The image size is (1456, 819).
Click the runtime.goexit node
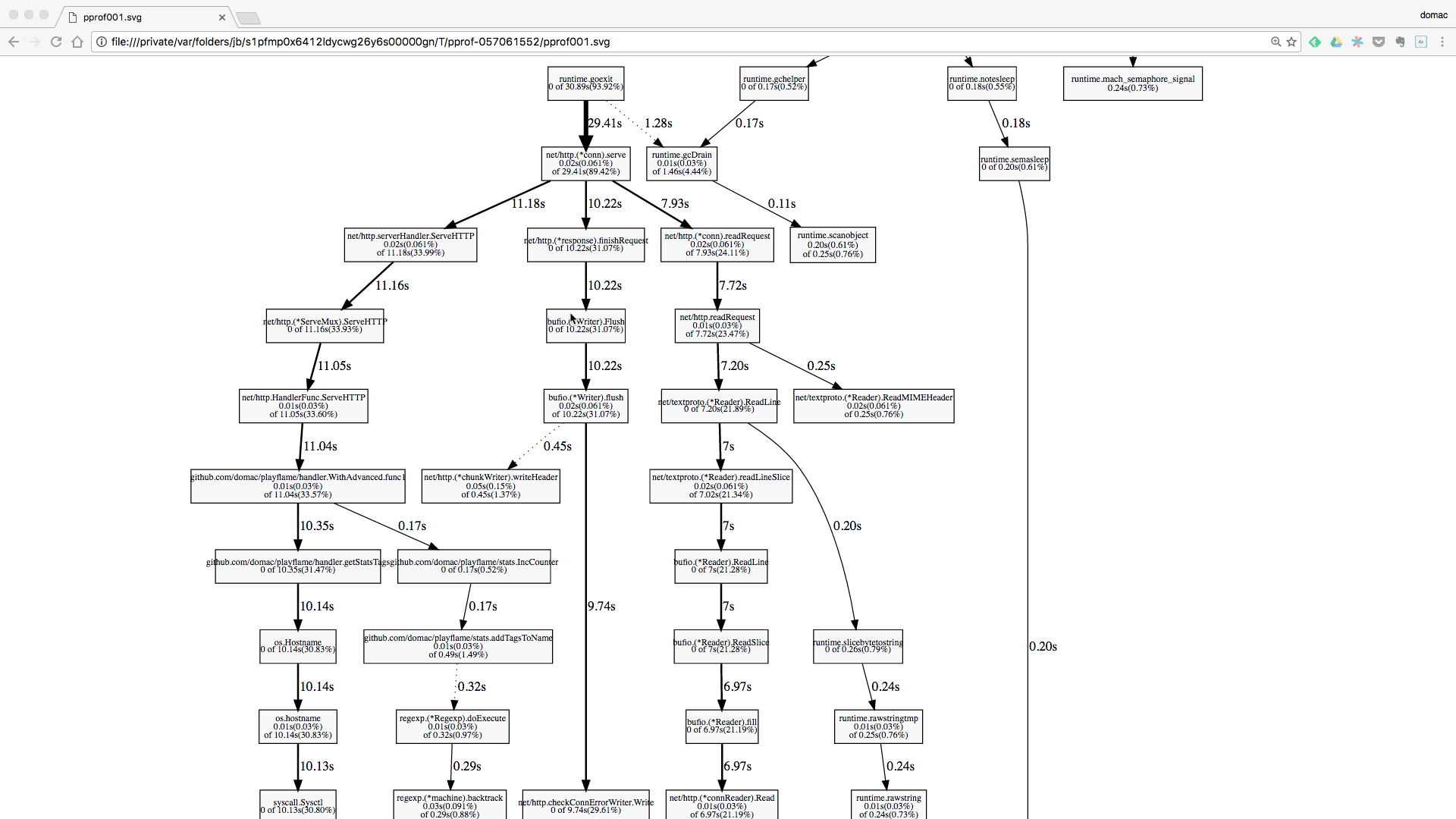[x=585, y=83]
